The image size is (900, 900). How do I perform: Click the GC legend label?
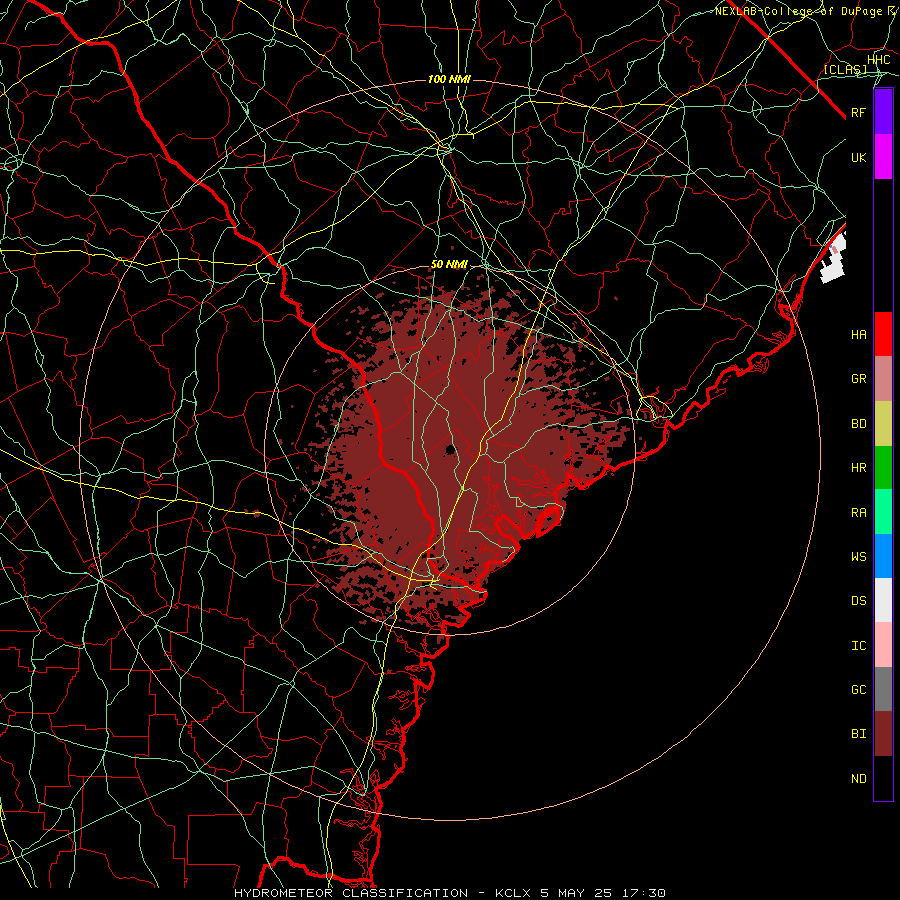858,690
